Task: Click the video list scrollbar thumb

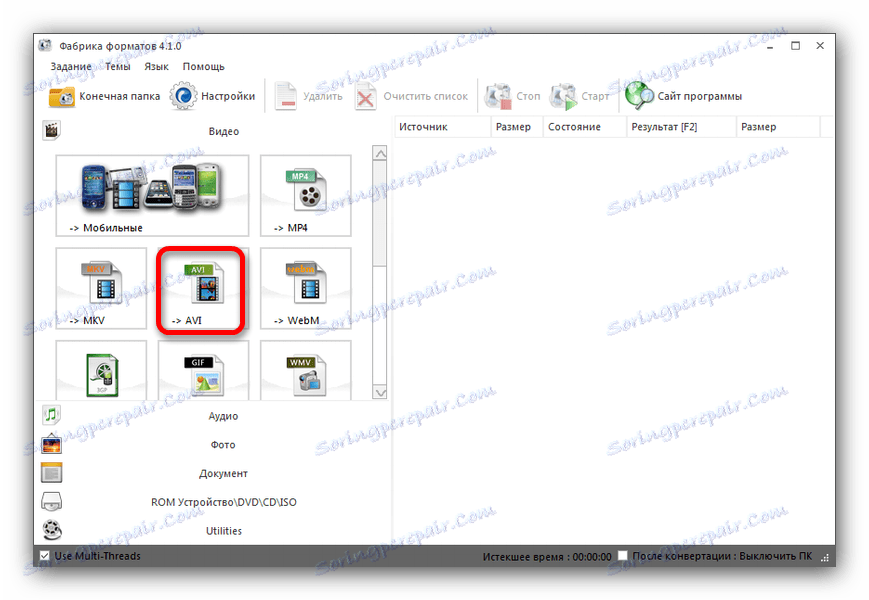Action: tap(380, 213)
